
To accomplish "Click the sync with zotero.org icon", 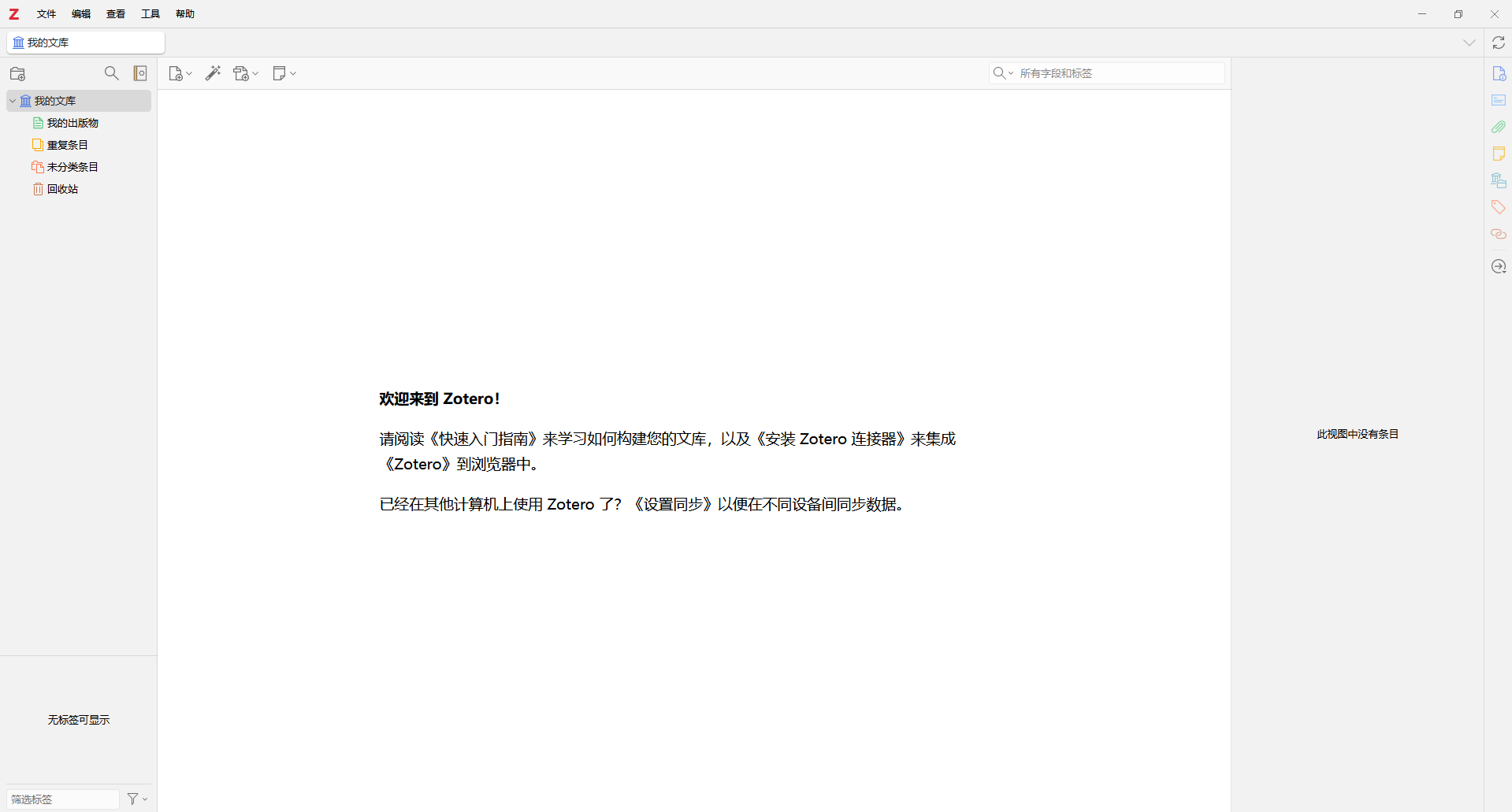I will (x=1499, y=43).
